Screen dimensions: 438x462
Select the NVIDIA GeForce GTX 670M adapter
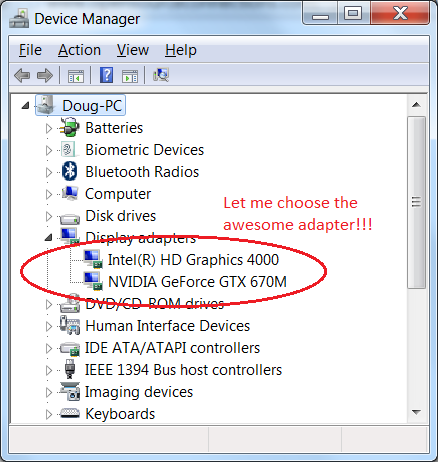coord(197,282)
